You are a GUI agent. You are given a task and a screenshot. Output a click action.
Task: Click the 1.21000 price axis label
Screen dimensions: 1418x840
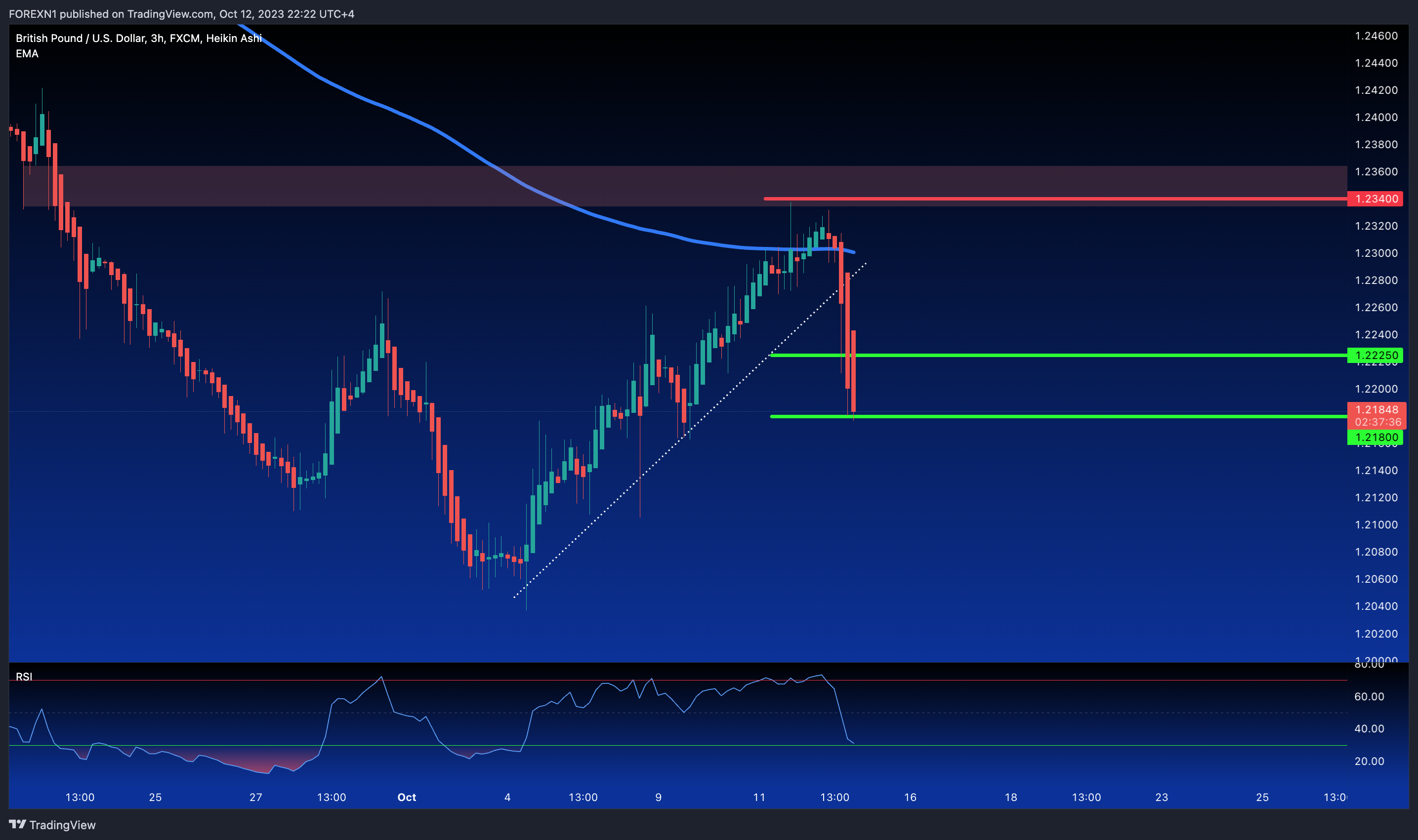point(1376,525)
